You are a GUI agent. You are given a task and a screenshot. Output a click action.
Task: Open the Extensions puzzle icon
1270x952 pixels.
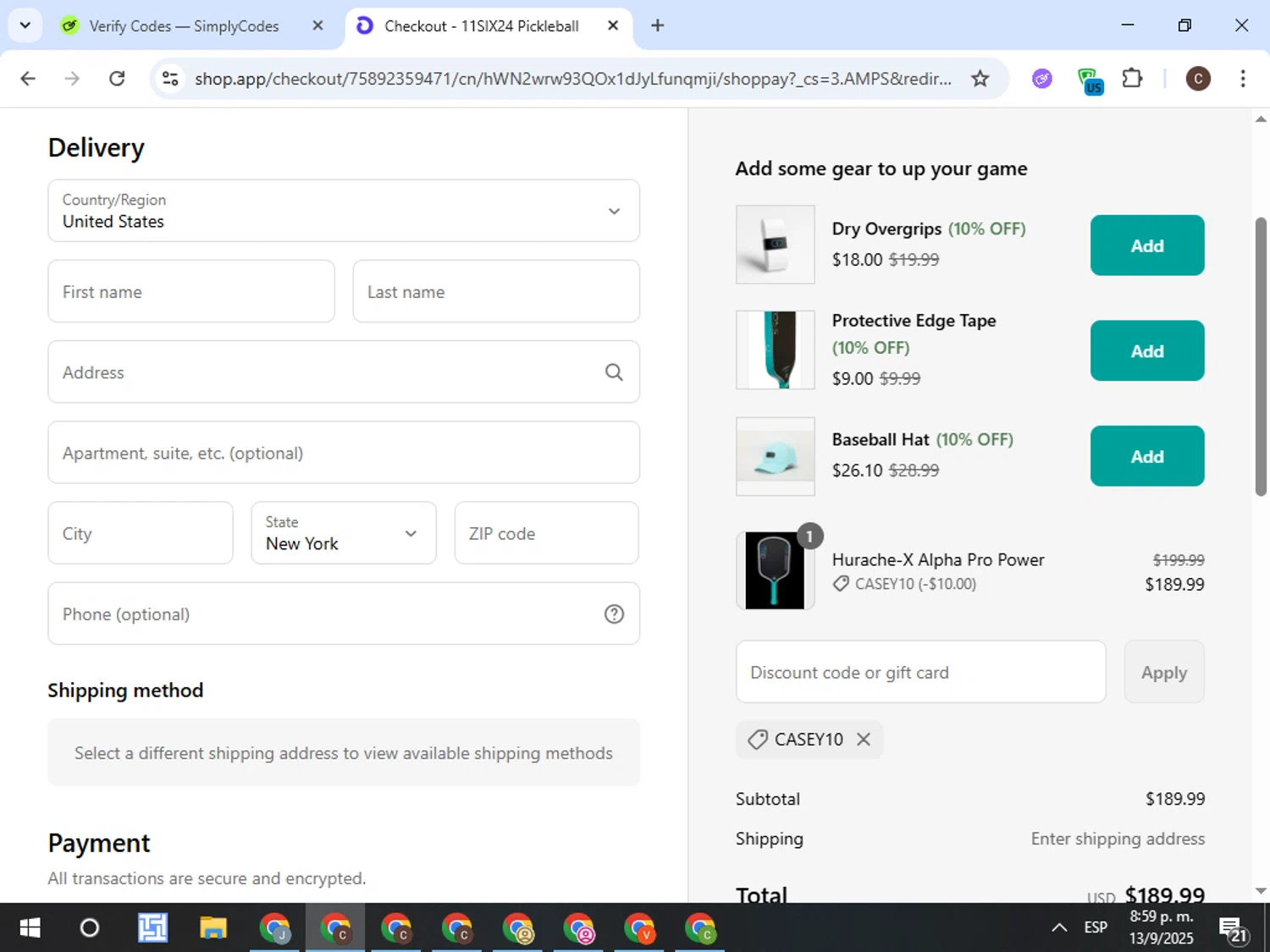pyautogui.click(x=1132, y=79)
